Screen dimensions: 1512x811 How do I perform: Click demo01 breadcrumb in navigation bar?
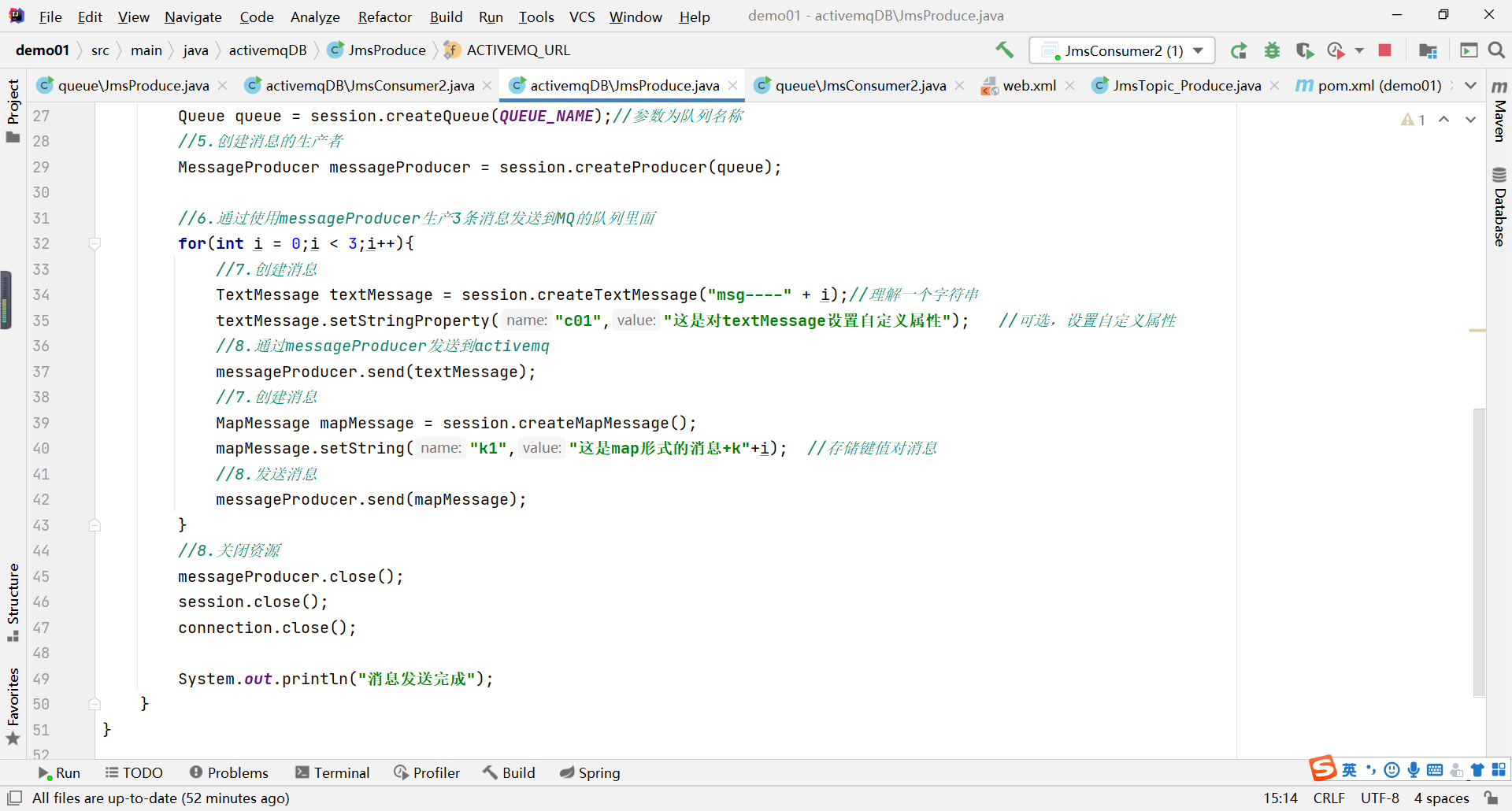coord(43,50)
